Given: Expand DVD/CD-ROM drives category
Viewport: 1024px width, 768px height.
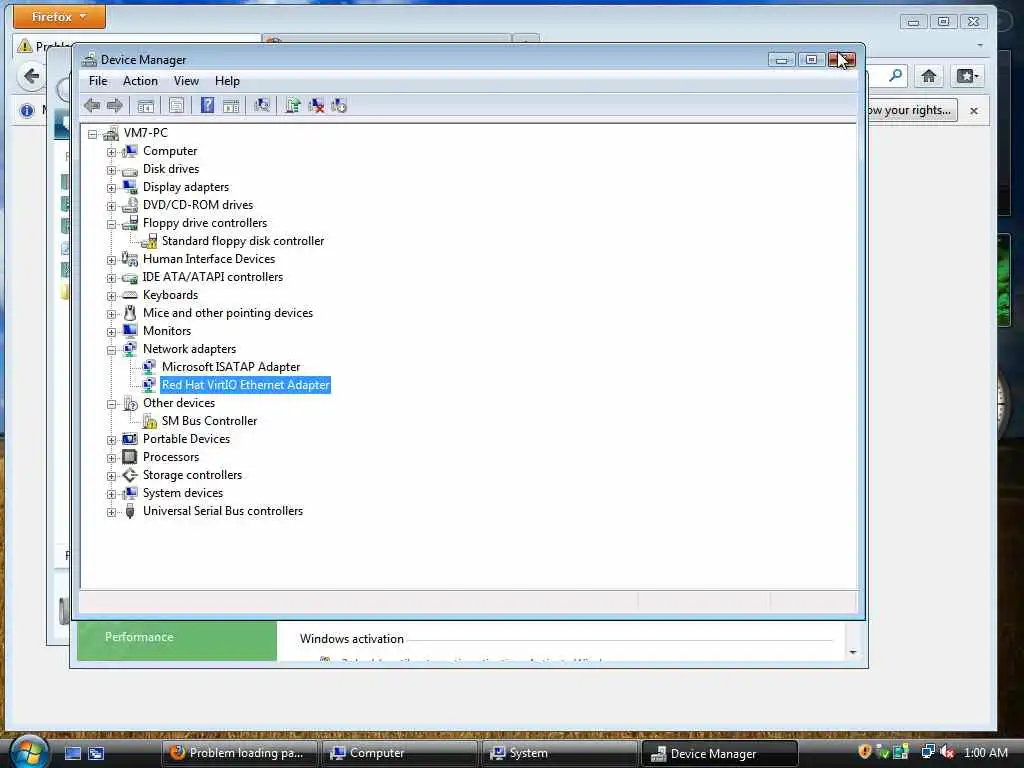Looking at the screenshot, I should click(112, 206).
